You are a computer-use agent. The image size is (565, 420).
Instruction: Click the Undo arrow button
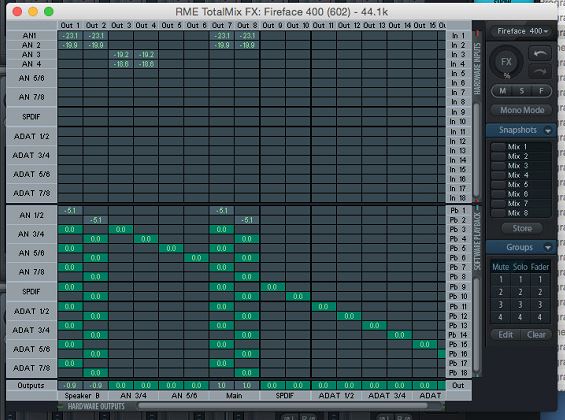(x=539, y=54)
